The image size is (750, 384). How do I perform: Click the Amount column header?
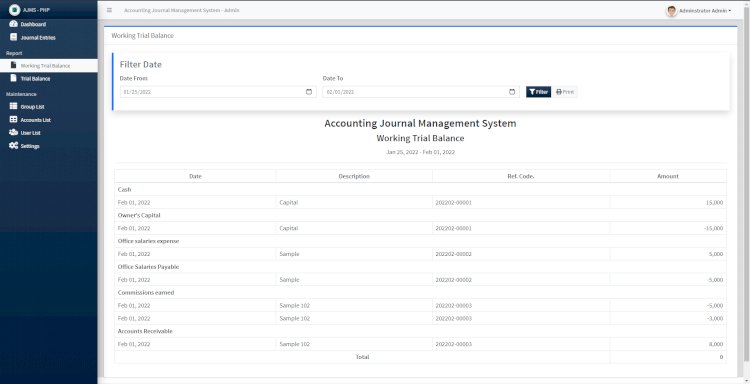point(668,176)
